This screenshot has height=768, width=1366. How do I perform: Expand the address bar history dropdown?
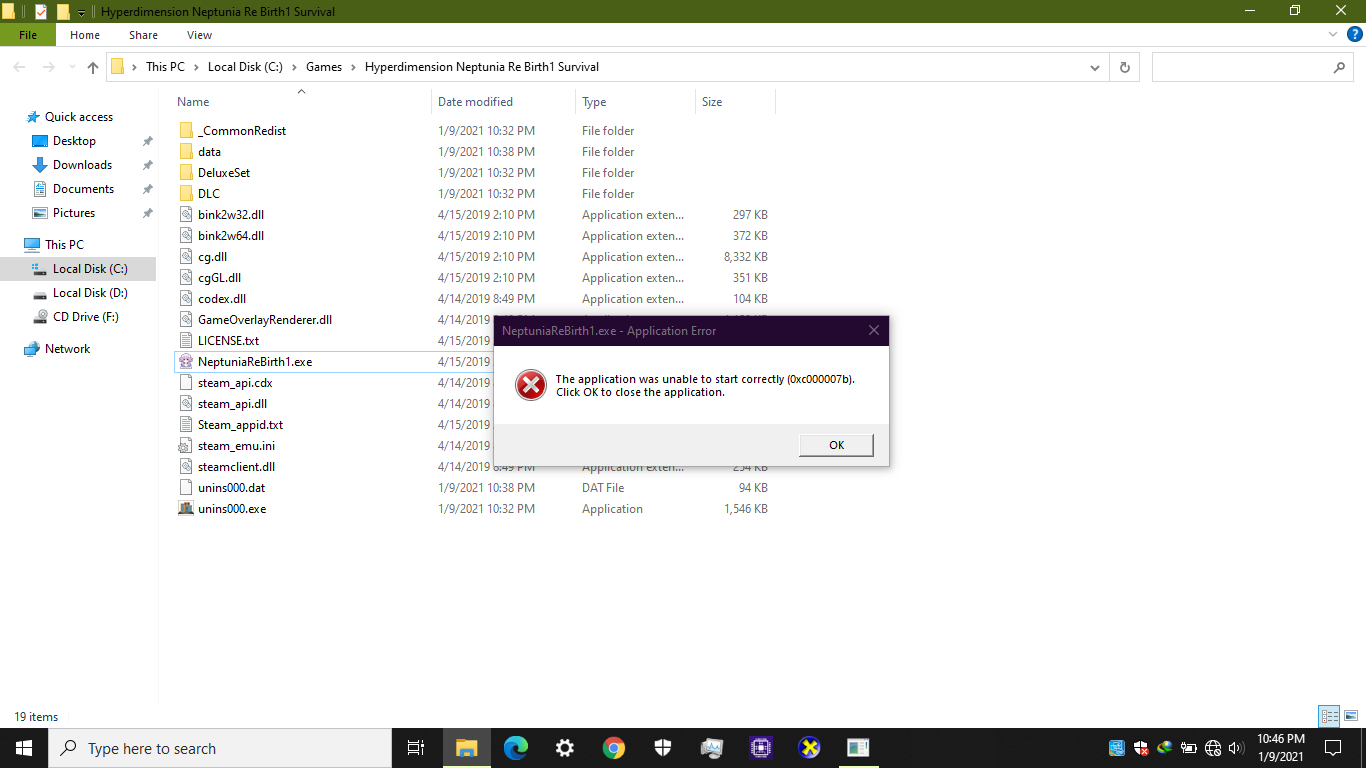1095,67
